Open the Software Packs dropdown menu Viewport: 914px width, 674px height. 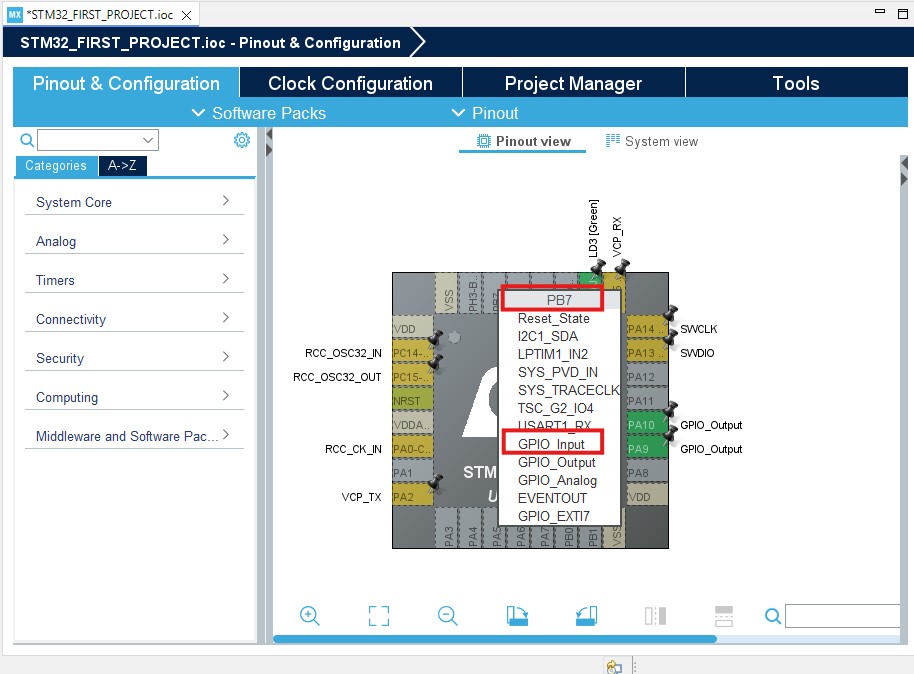(x=259, y=113)
